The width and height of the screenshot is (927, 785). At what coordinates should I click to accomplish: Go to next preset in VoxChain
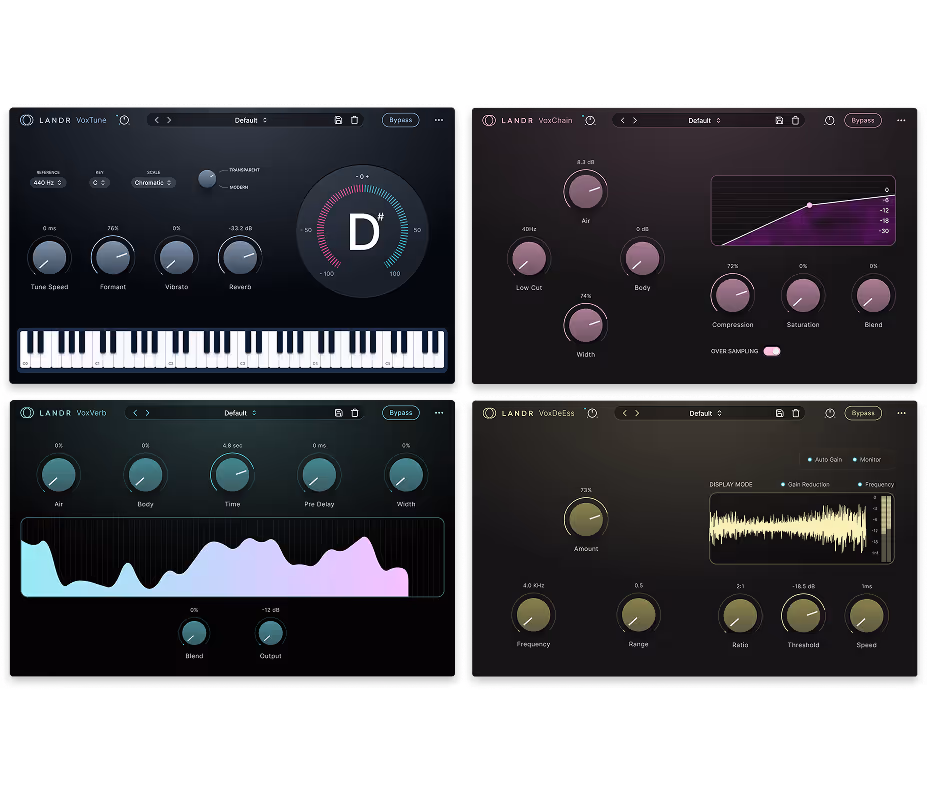pyautogui.click(x=635, y=121)
